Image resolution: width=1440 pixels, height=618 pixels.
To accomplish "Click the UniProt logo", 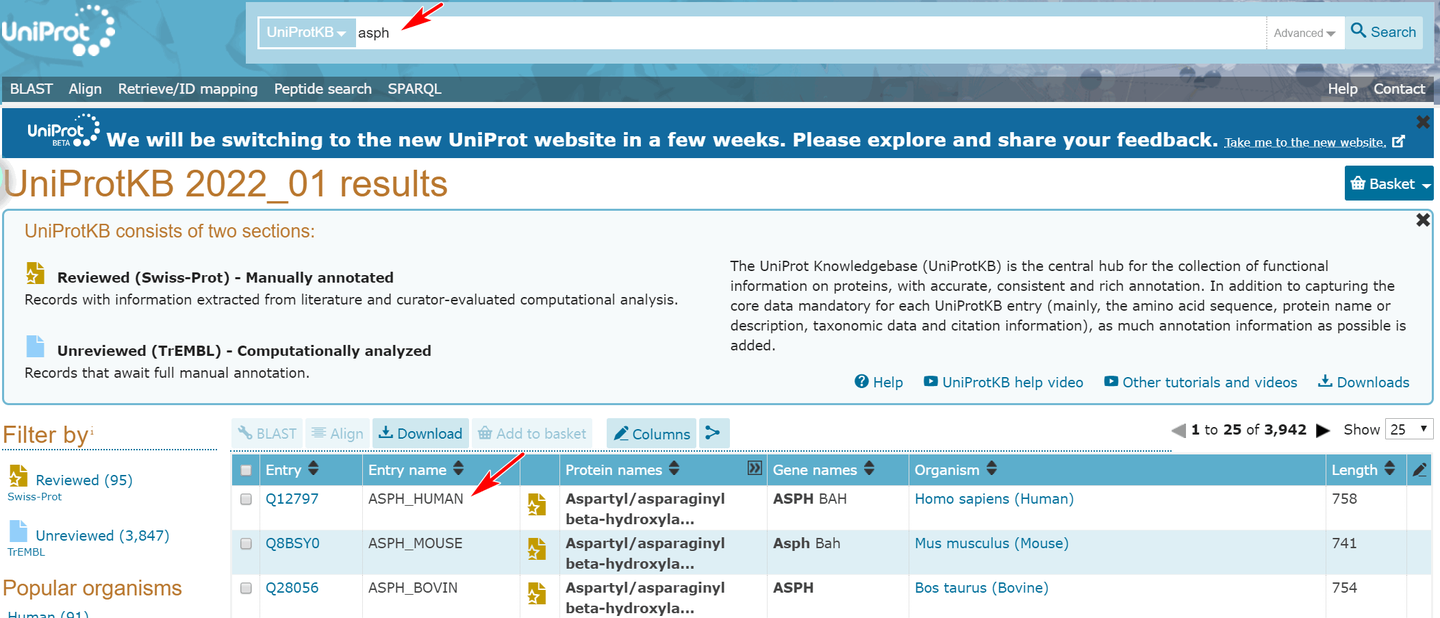I will click(58, 31).
